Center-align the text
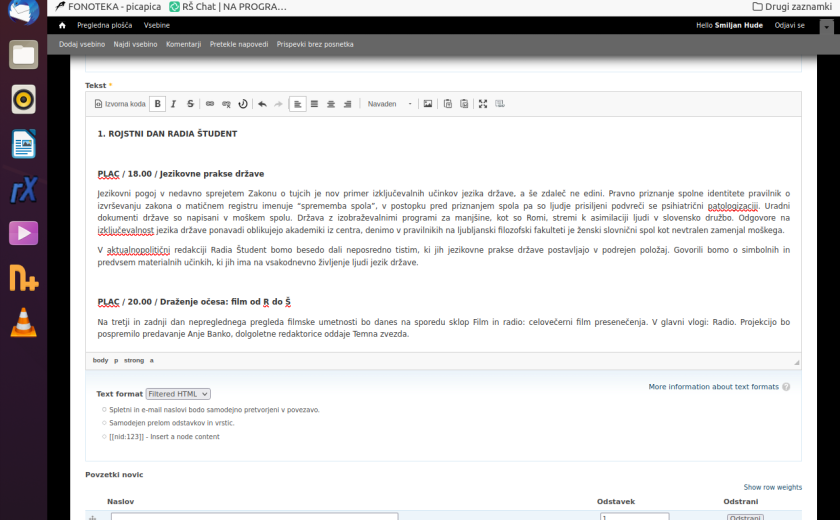840x520 pixels. click(x=331, y=104)
